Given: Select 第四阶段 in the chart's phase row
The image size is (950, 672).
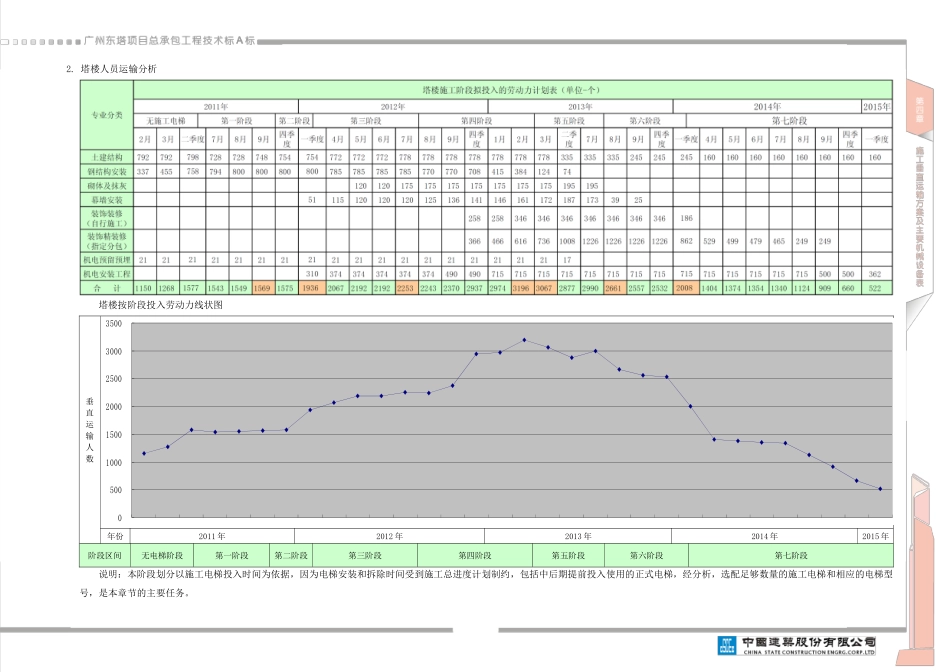Looking at the screenshot, I should (475, 556).
